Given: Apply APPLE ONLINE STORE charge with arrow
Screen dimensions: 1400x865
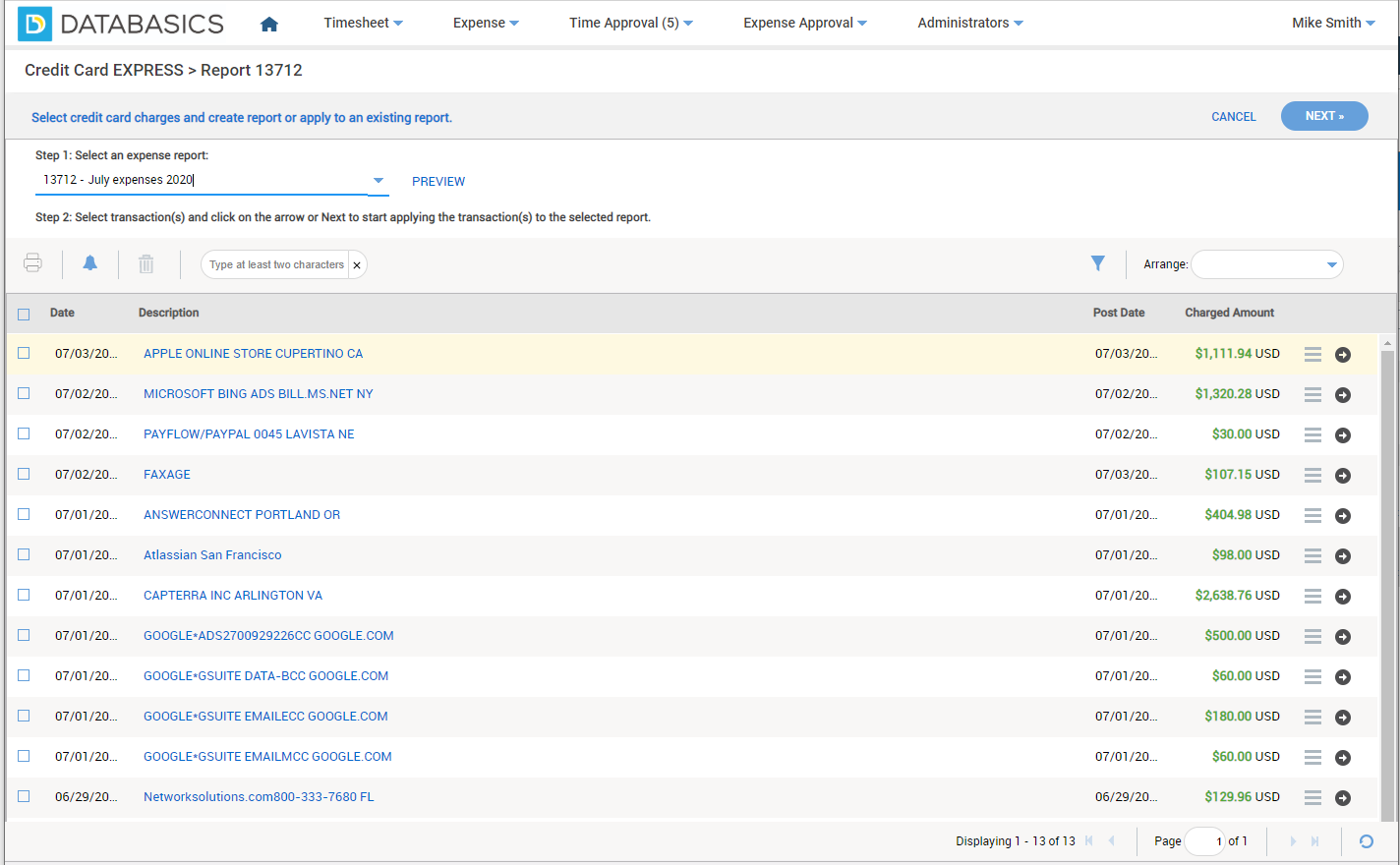Looking at the screenshot, I should coord(1343,355).
